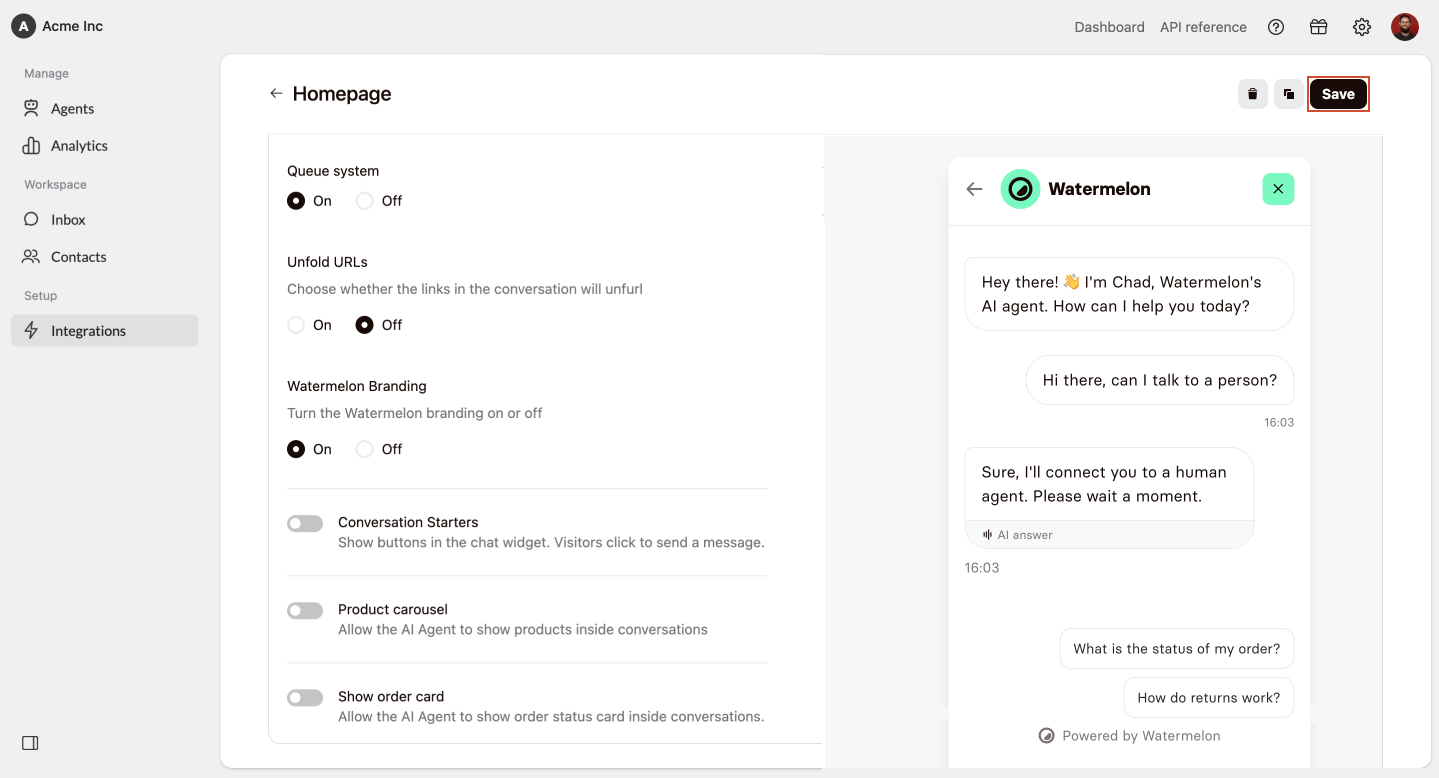
Task: Open the gift box icon
Action: tap(1319, 27)
